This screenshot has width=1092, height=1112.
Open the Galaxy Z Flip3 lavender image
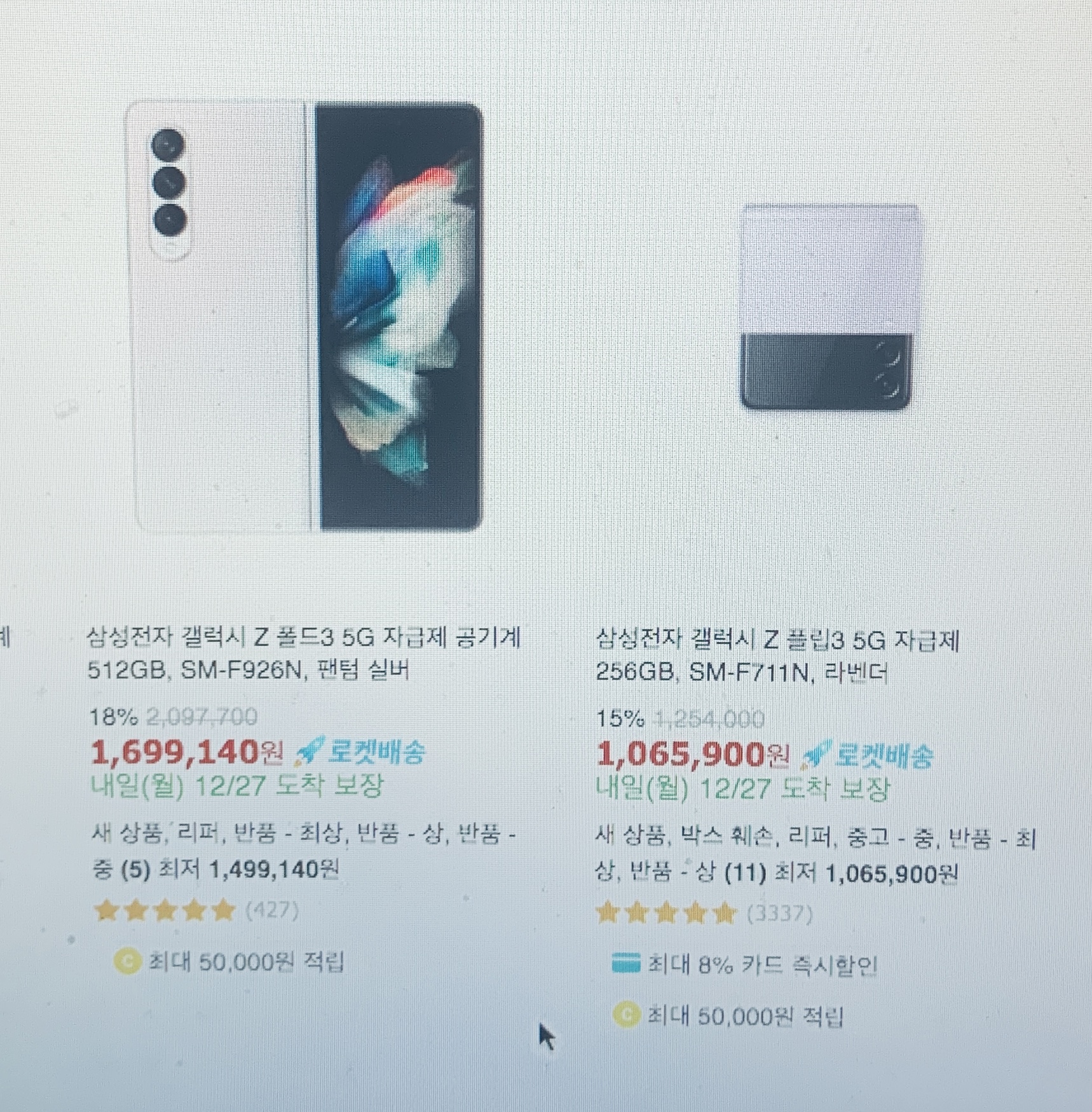pyautogui.click(x=830, y=306)
